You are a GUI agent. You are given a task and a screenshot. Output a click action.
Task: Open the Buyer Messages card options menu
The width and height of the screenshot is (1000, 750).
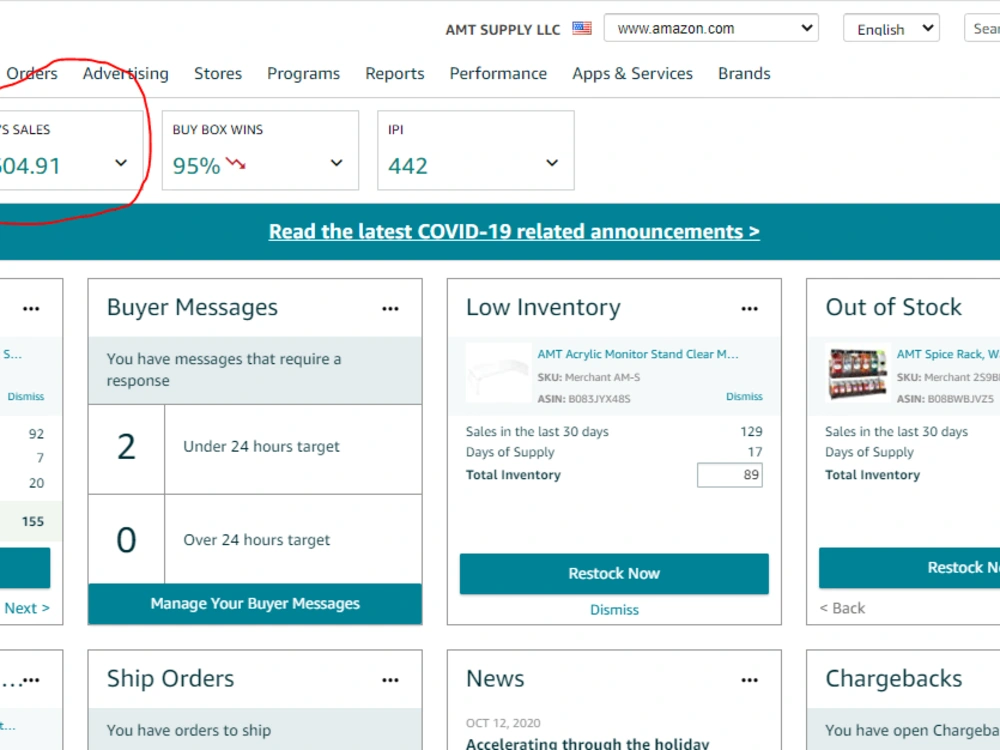point(390,309)
